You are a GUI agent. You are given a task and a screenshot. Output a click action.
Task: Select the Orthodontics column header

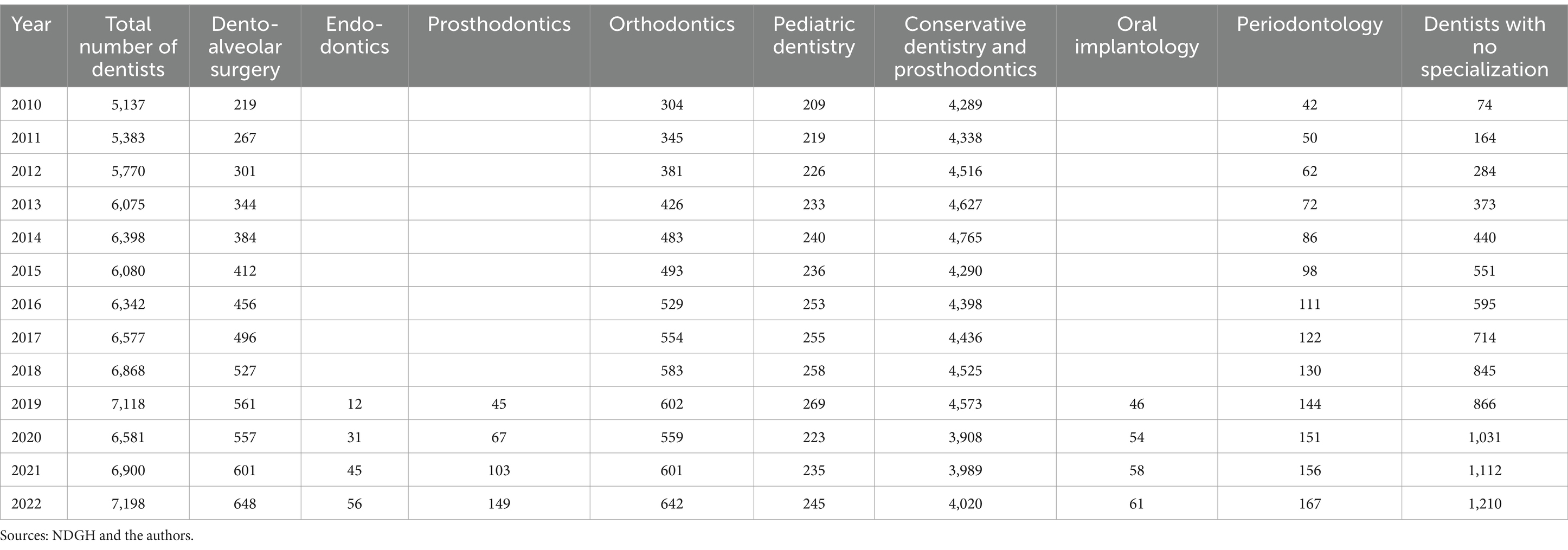[671, 24]
